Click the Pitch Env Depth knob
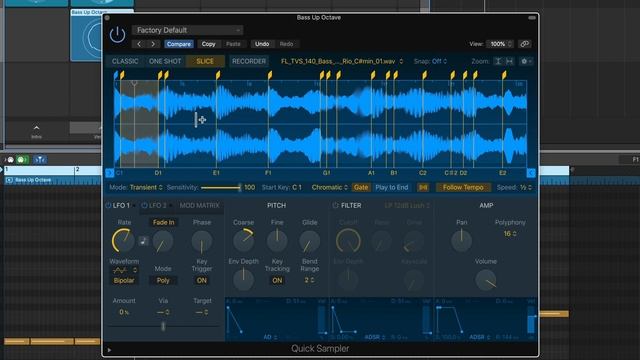This screenshot has width=640, height=360. coord(243,280)
